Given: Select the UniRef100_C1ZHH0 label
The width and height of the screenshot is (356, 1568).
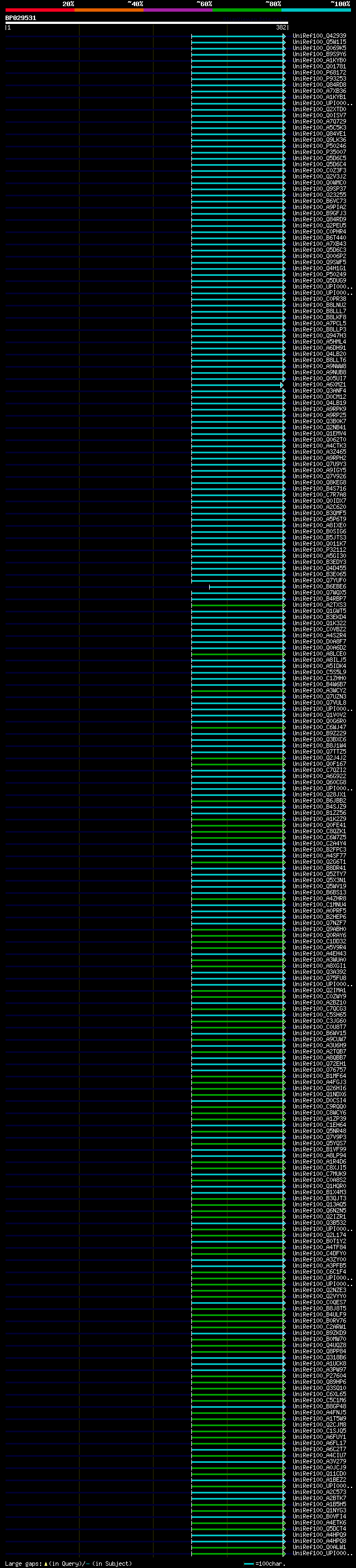Looking at the screenshot, I should (319, 678).
